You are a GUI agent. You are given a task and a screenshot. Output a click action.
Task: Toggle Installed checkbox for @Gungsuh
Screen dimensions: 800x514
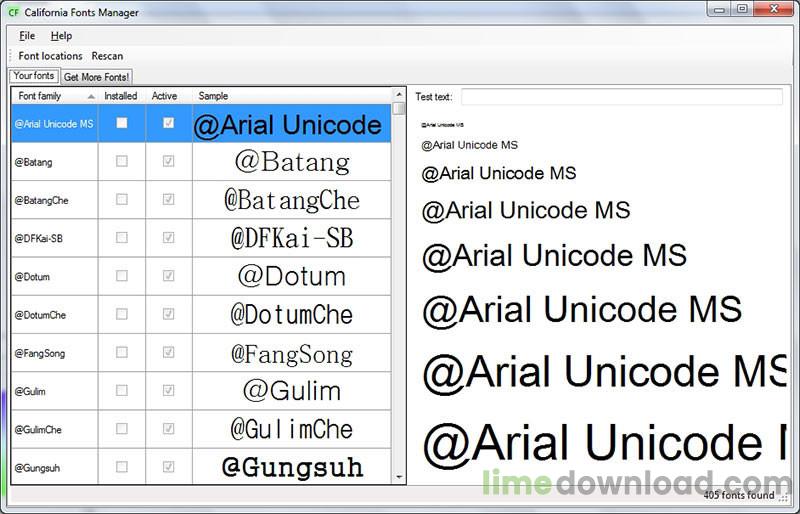121,468
